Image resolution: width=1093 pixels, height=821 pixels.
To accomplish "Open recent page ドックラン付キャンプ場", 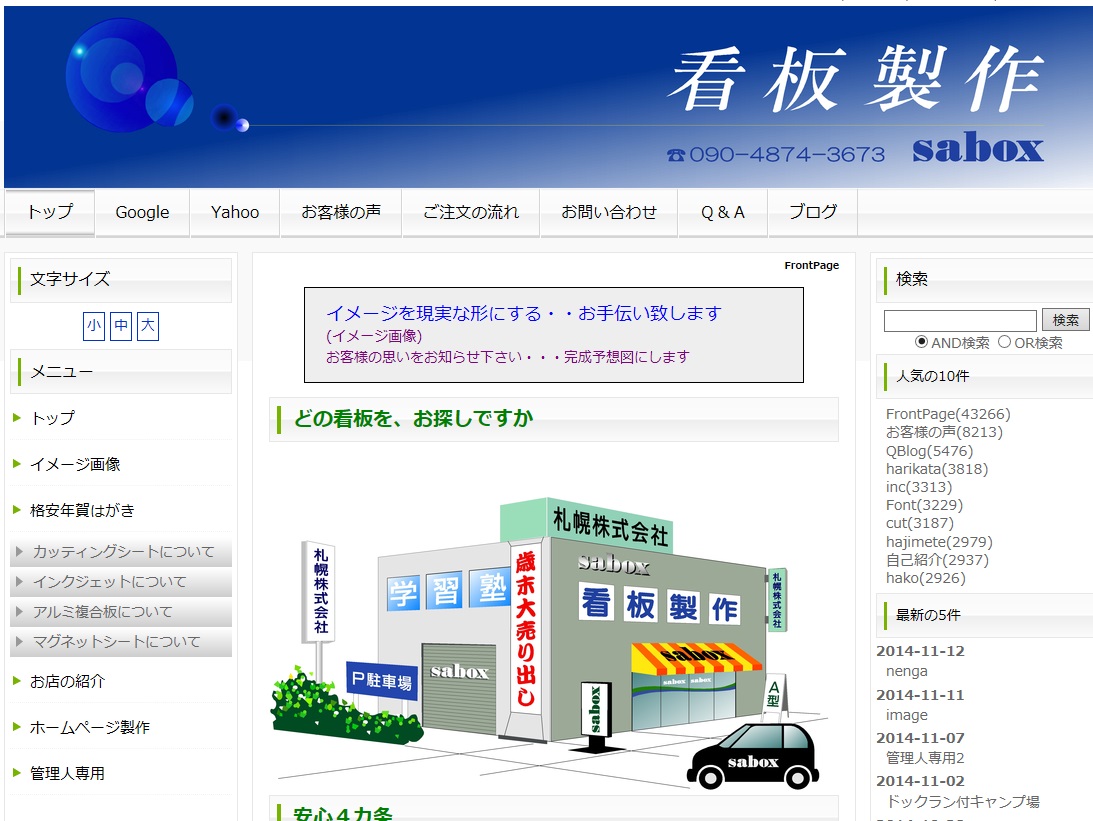I will pos(963,801).
